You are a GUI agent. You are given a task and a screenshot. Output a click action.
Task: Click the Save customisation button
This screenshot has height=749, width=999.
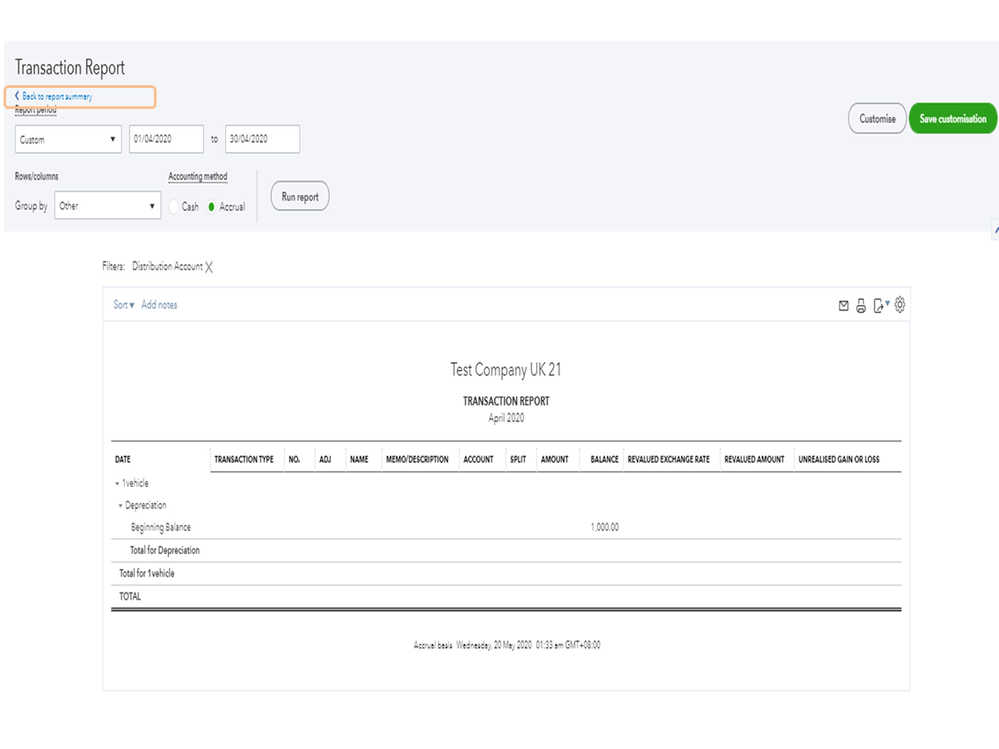(x=953, y=118)
